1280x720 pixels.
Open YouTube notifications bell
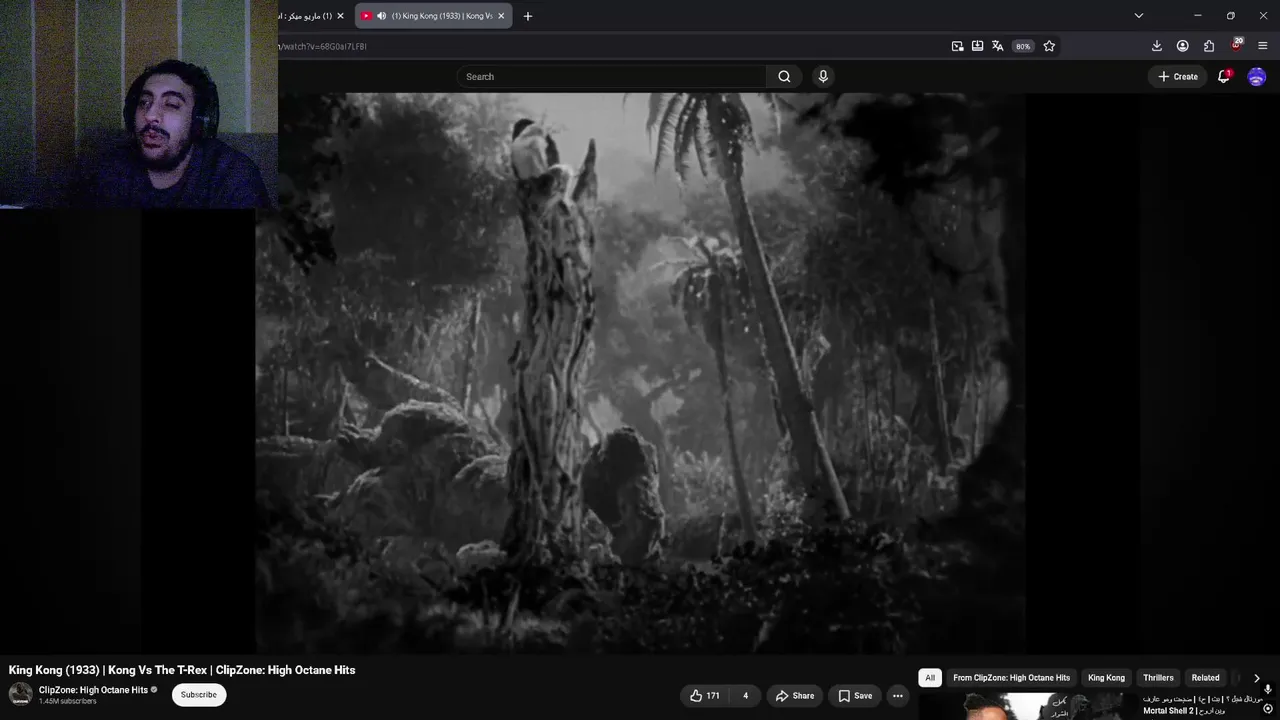(1224, 77)
